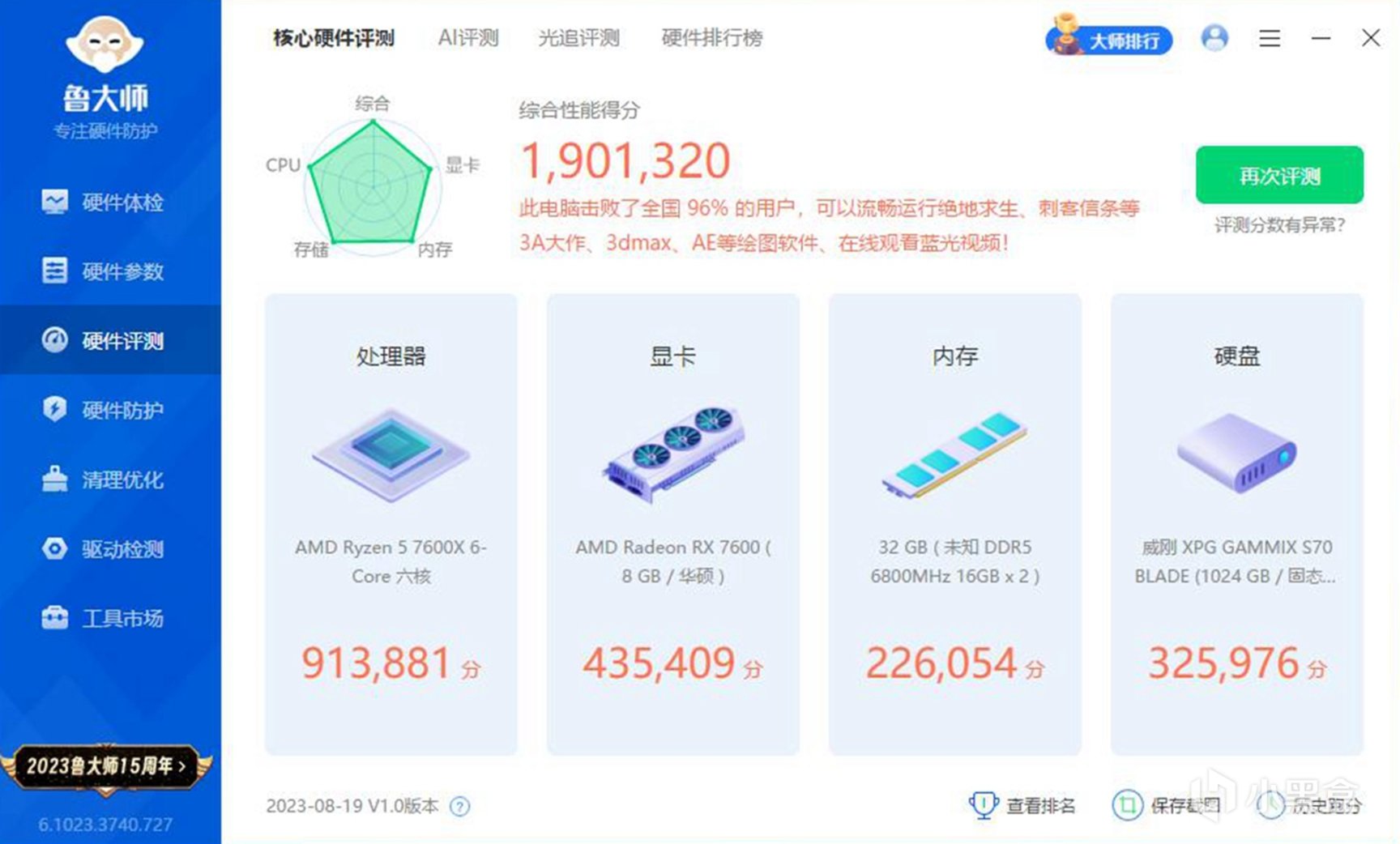Minimize the 鲁大师 window
The width and height of the screenshot is (1400, 844).
[1321, 38]
